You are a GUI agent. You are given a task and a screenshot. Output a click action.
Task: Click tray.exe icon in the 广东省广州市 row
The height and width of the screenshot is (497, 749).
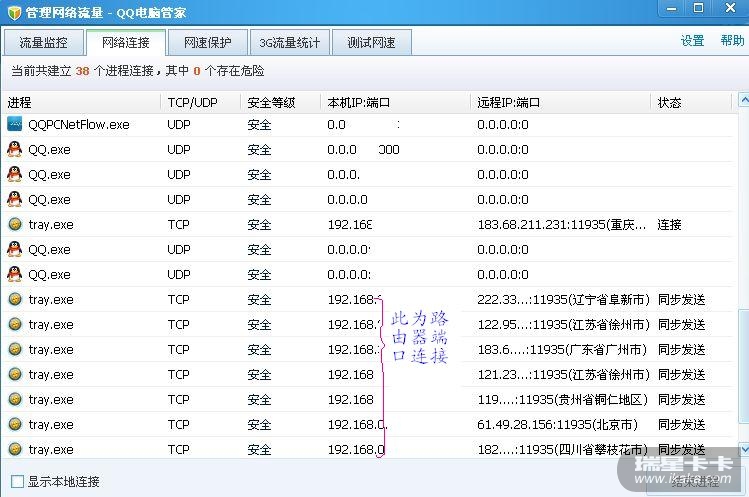point(15,349)
